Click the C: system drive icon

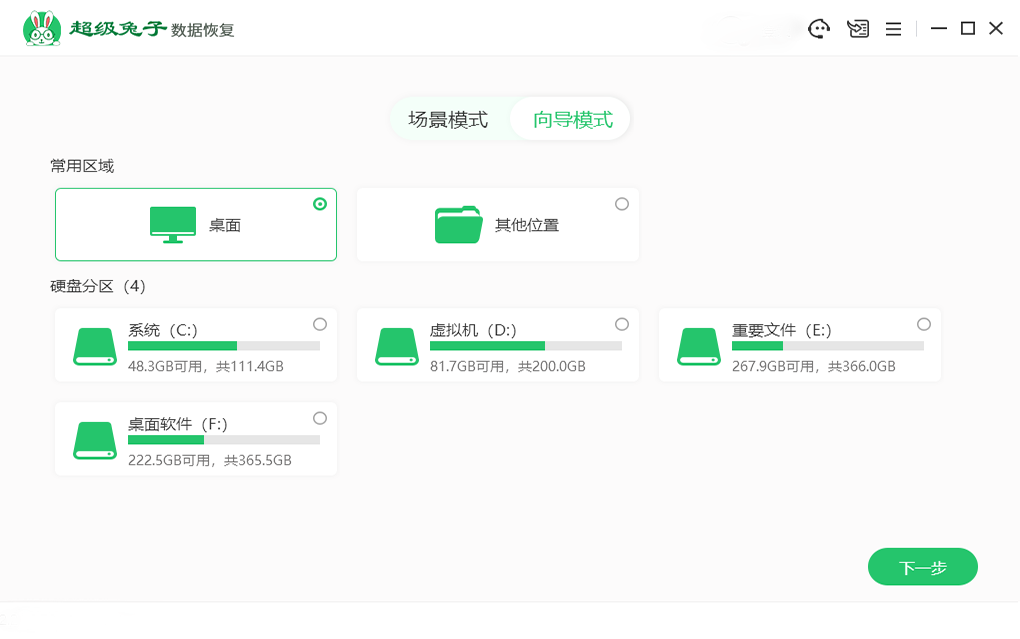[x=95, y=345]
